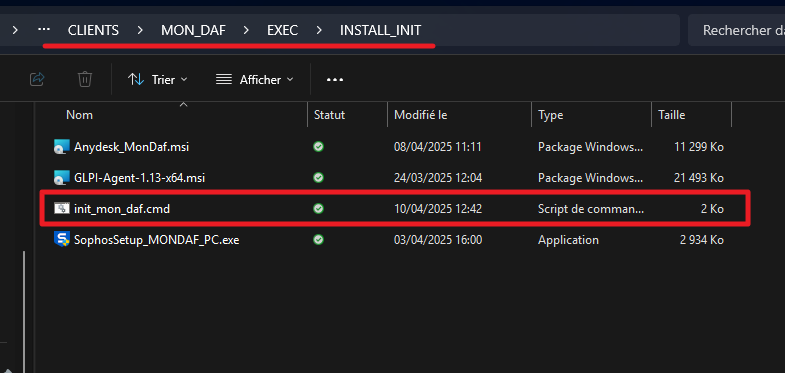Navigate to EXEC in breadcrumb

tap(282, 31)
